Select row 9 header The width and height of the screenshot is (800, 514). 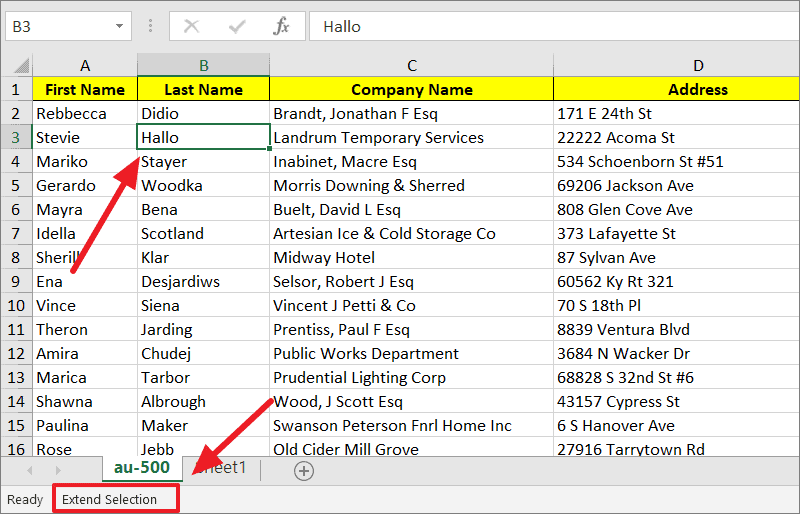tap(17, 281)
